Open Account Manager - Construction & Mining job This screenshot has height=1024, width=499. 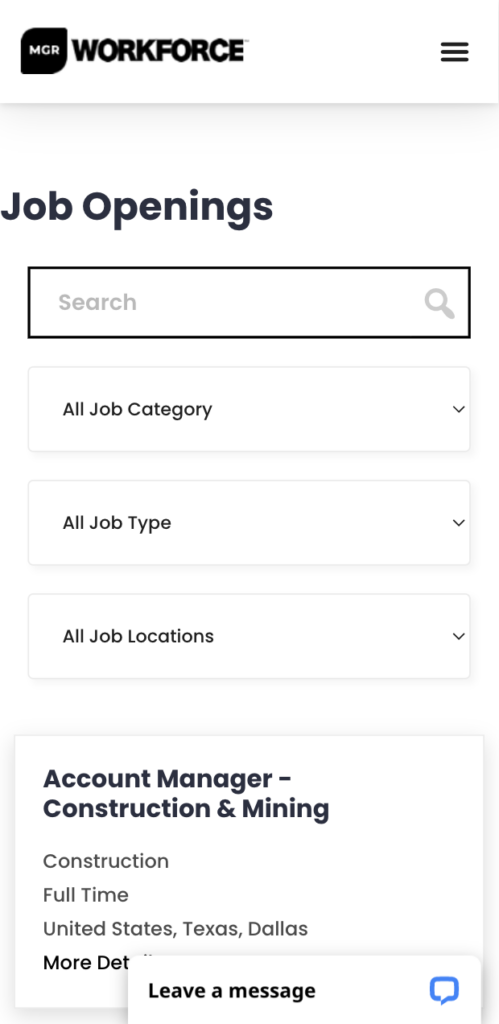[186, 793]
